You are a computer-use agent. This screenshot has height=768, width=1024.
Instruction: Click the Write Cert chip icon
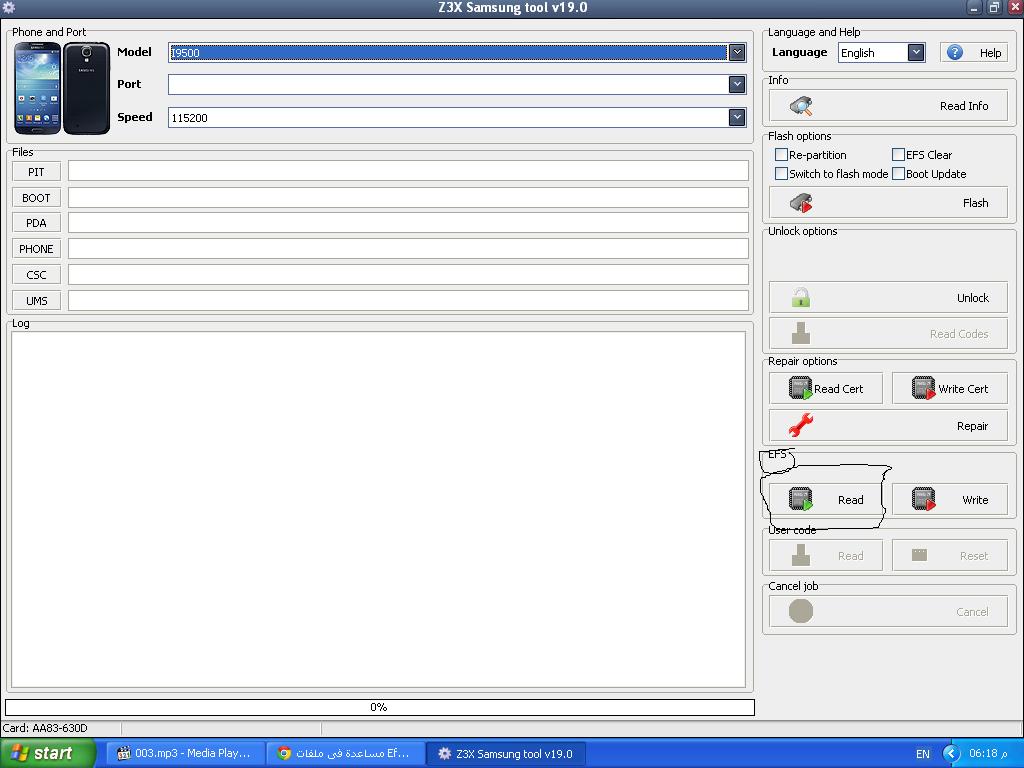tap(923, 388)
